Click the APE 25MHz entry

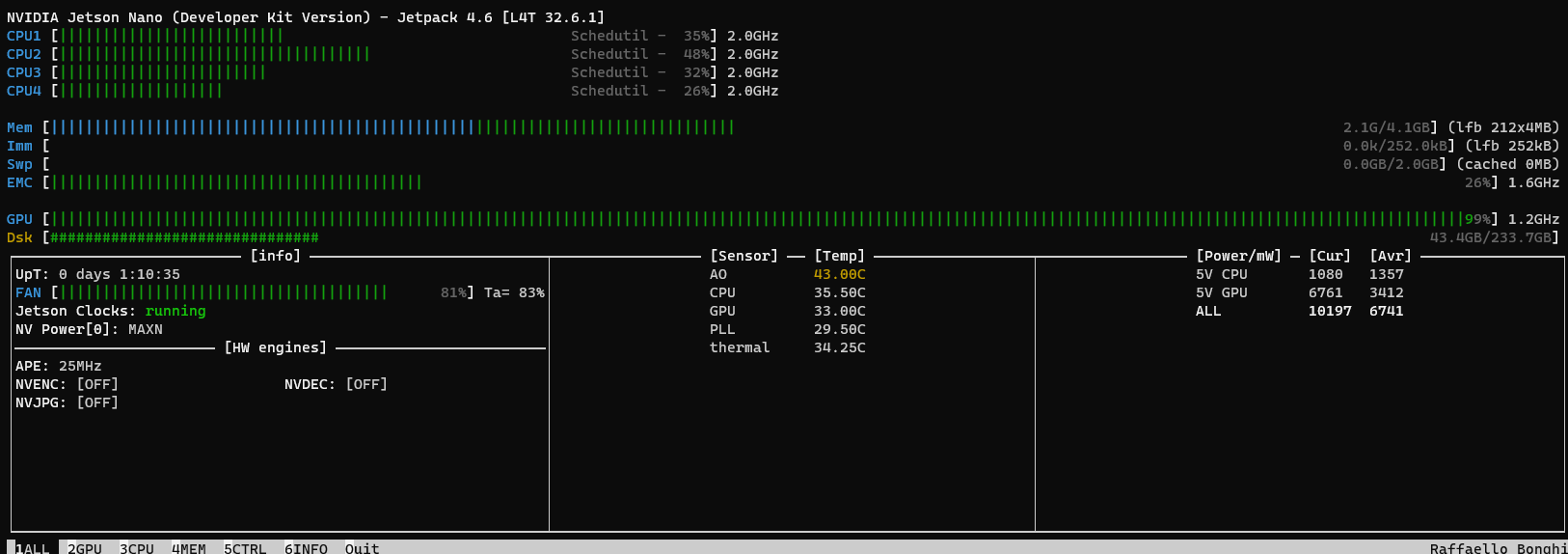pos(59,366)
